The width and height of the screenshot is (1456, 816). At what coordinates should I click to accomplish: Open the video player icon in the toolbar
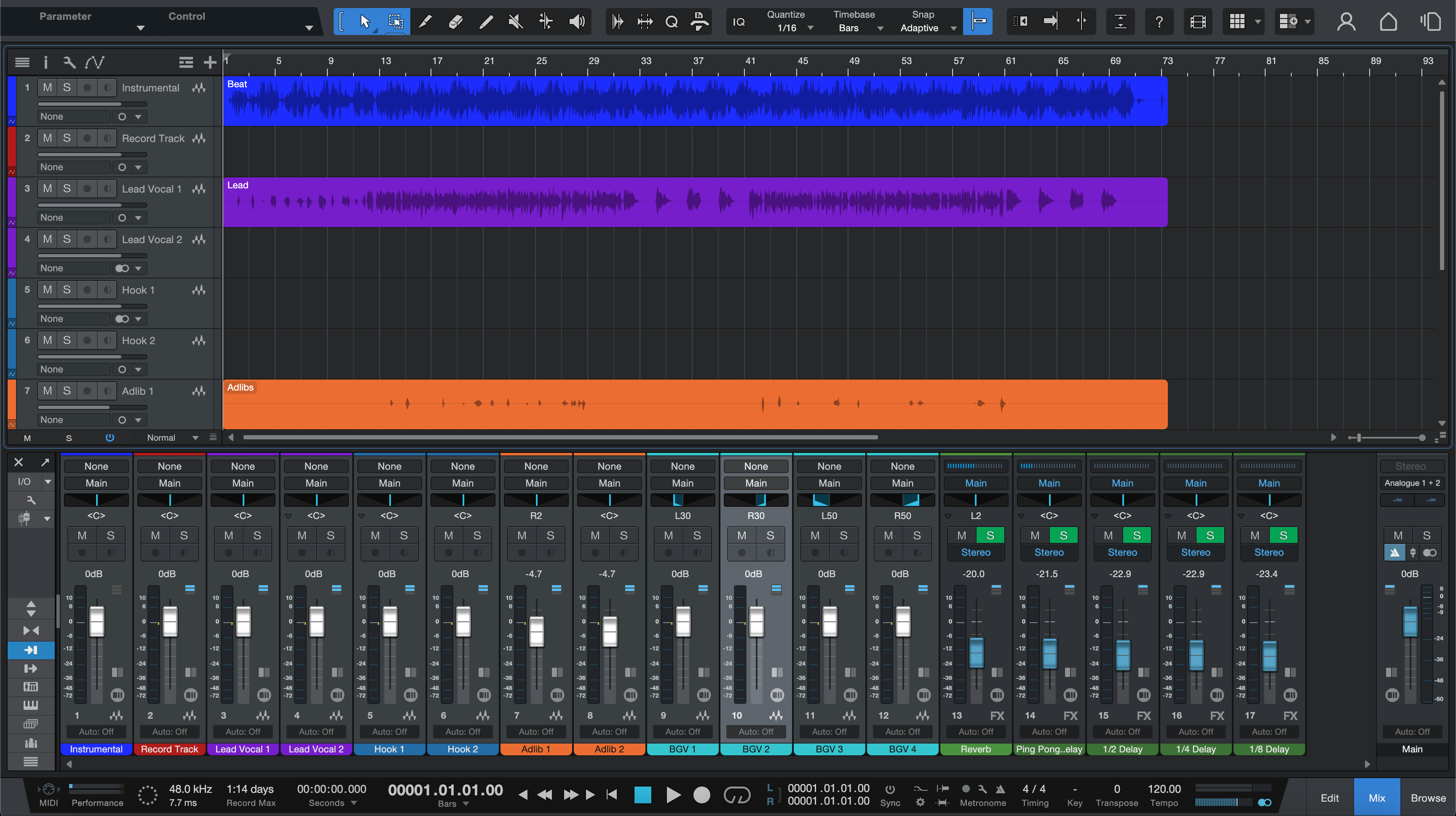[1198, 21]
